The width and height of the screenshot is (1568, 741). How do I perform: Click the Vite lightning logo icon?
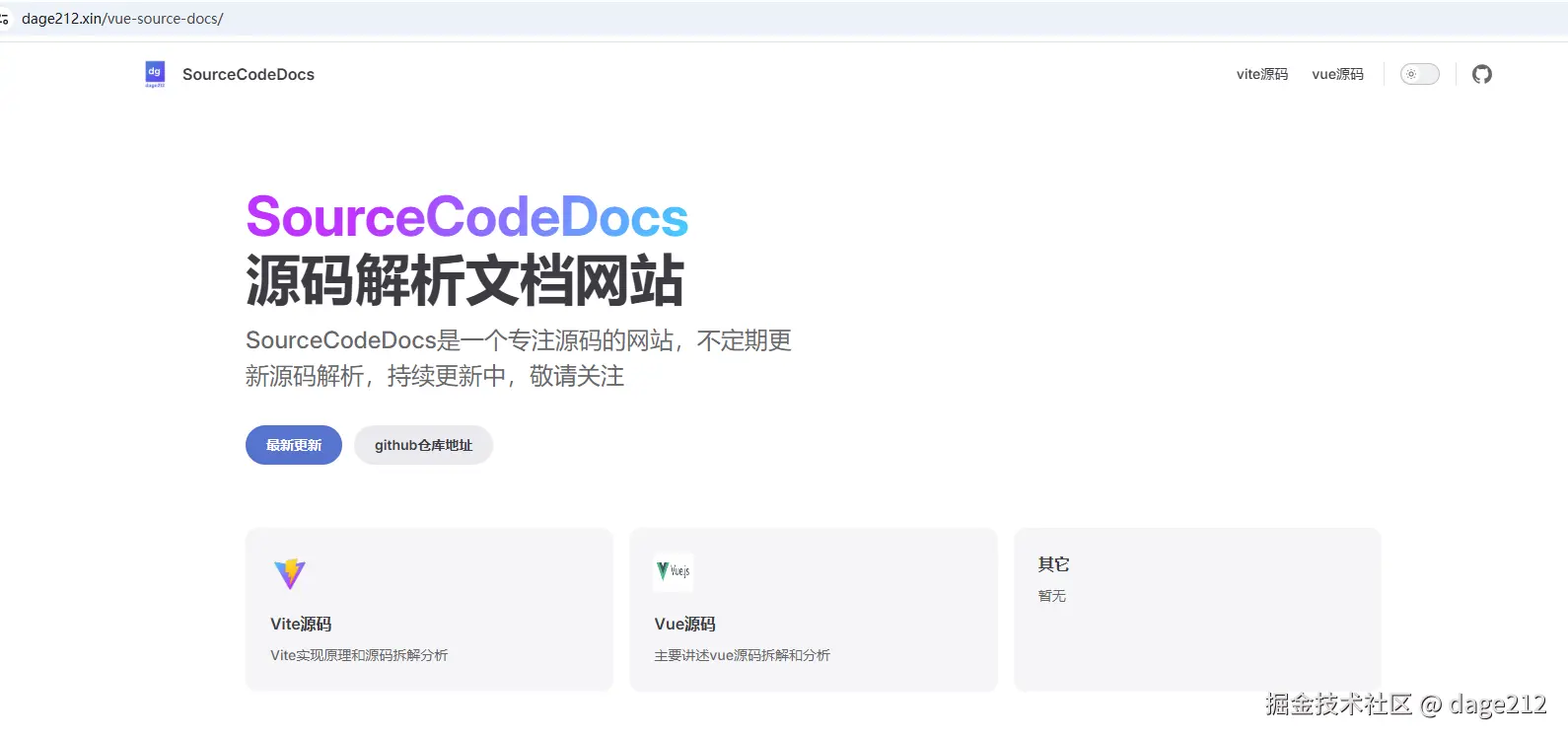[x=290, y=573]
